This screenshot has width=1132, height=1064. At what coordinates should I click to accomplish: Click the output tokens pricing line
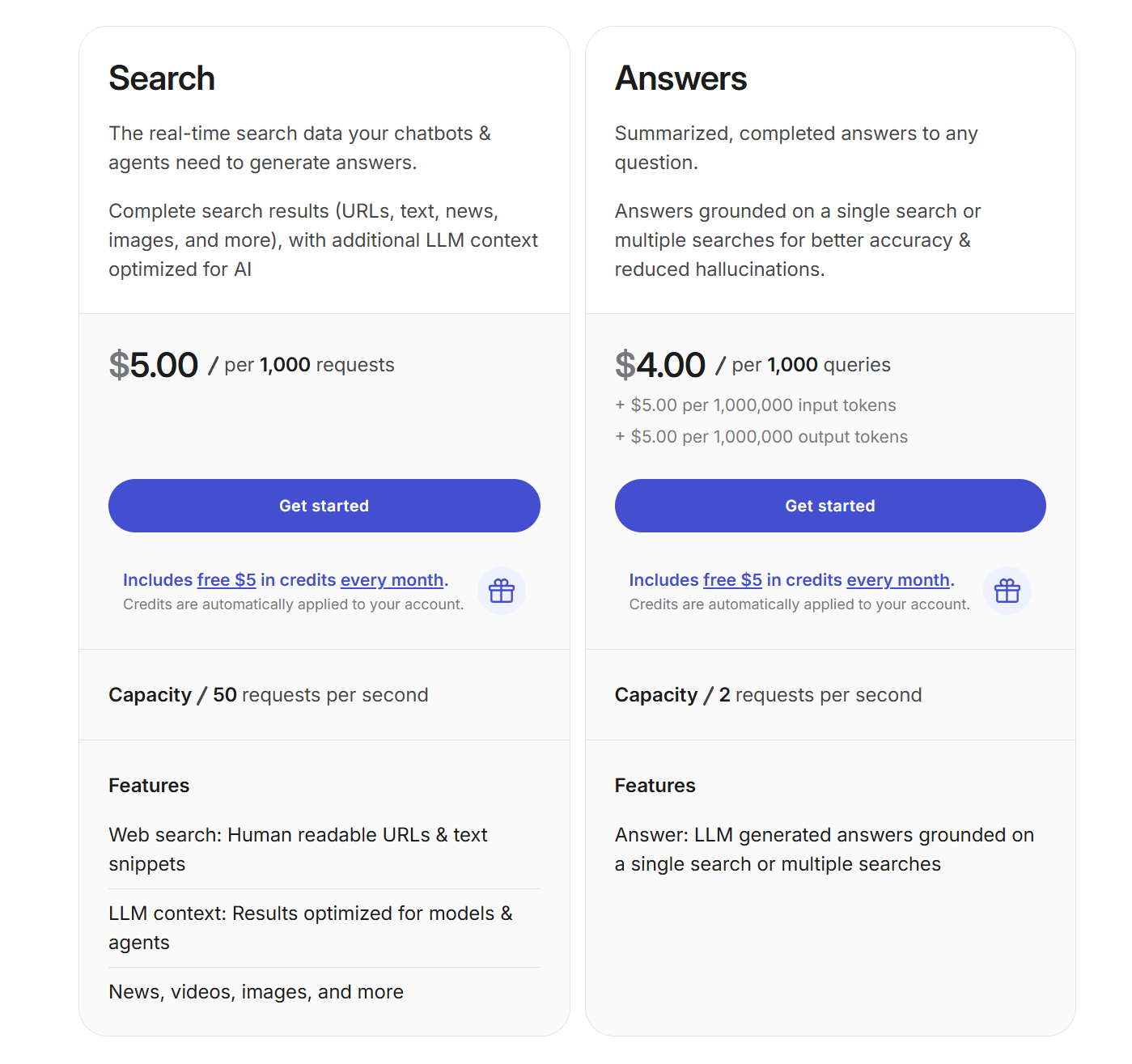coord(761,437)
